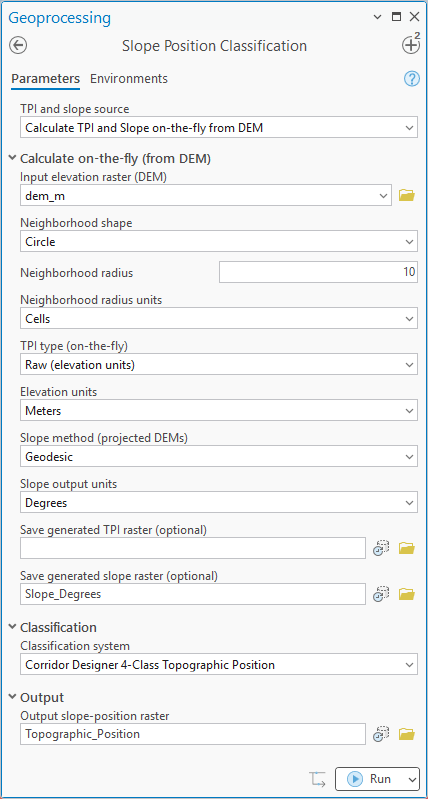Browse for the input elevation raster

point(407,195)
